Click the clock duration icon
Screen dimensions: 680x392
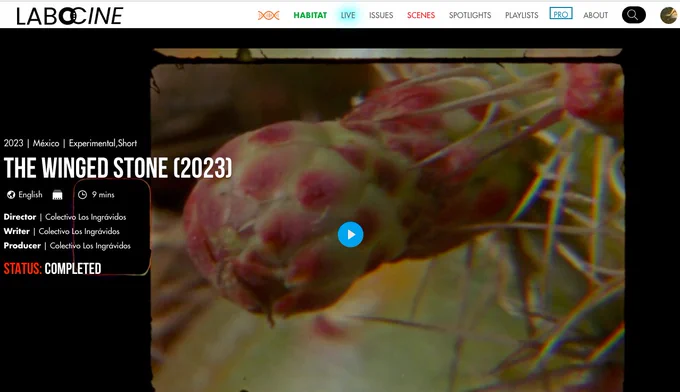pyautogui.click(x=82, y=195)
